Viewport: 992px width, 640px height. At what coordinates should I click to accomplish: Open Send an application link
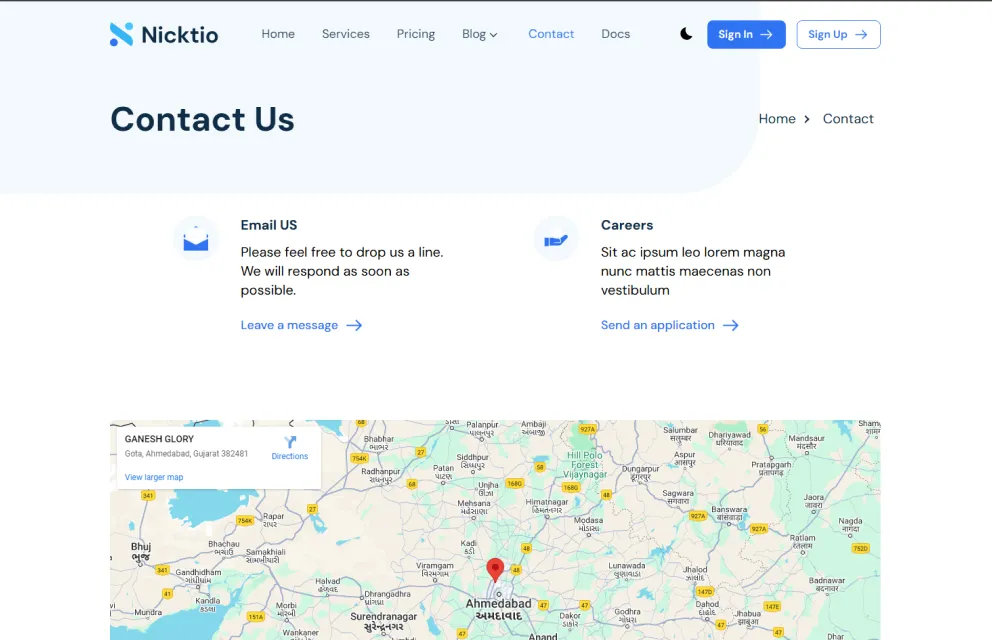670,325
